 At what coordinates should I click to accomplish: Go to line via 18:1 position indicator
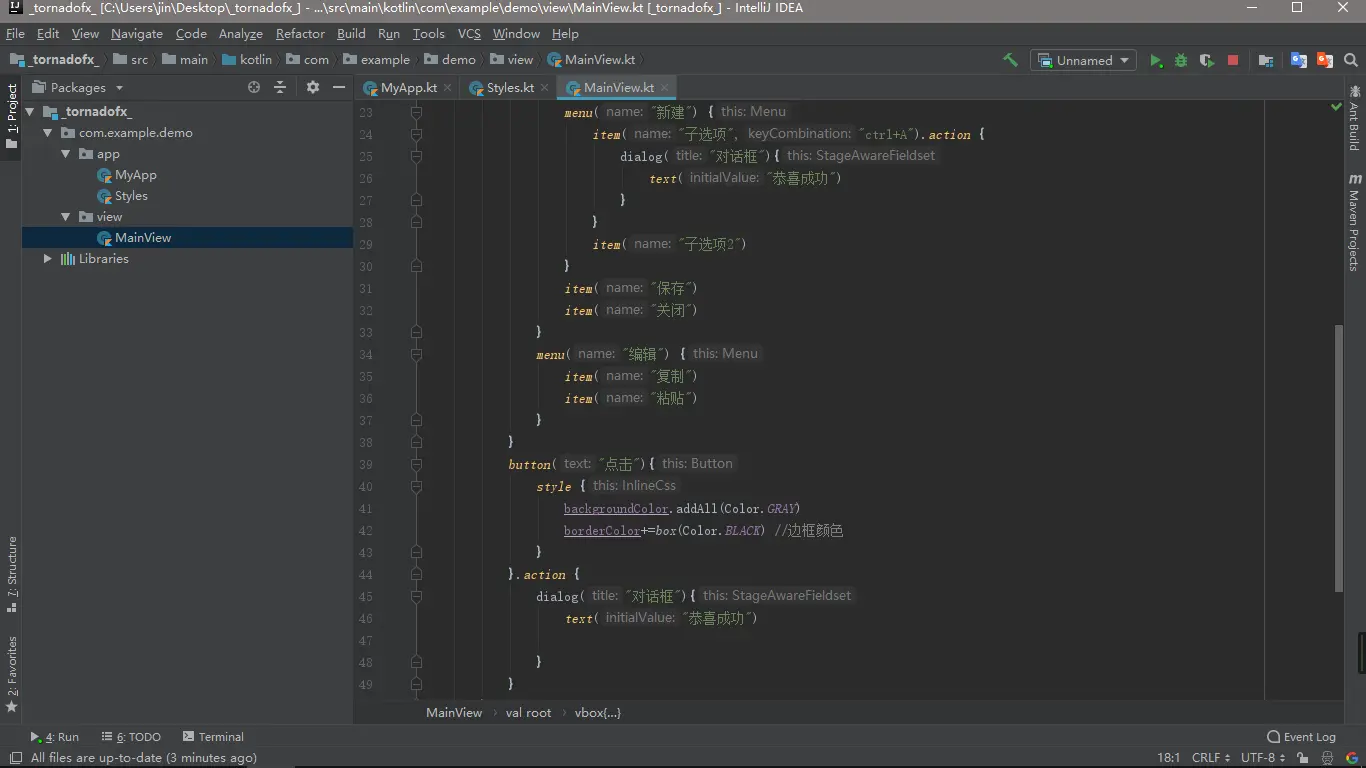pos(1168,758)
